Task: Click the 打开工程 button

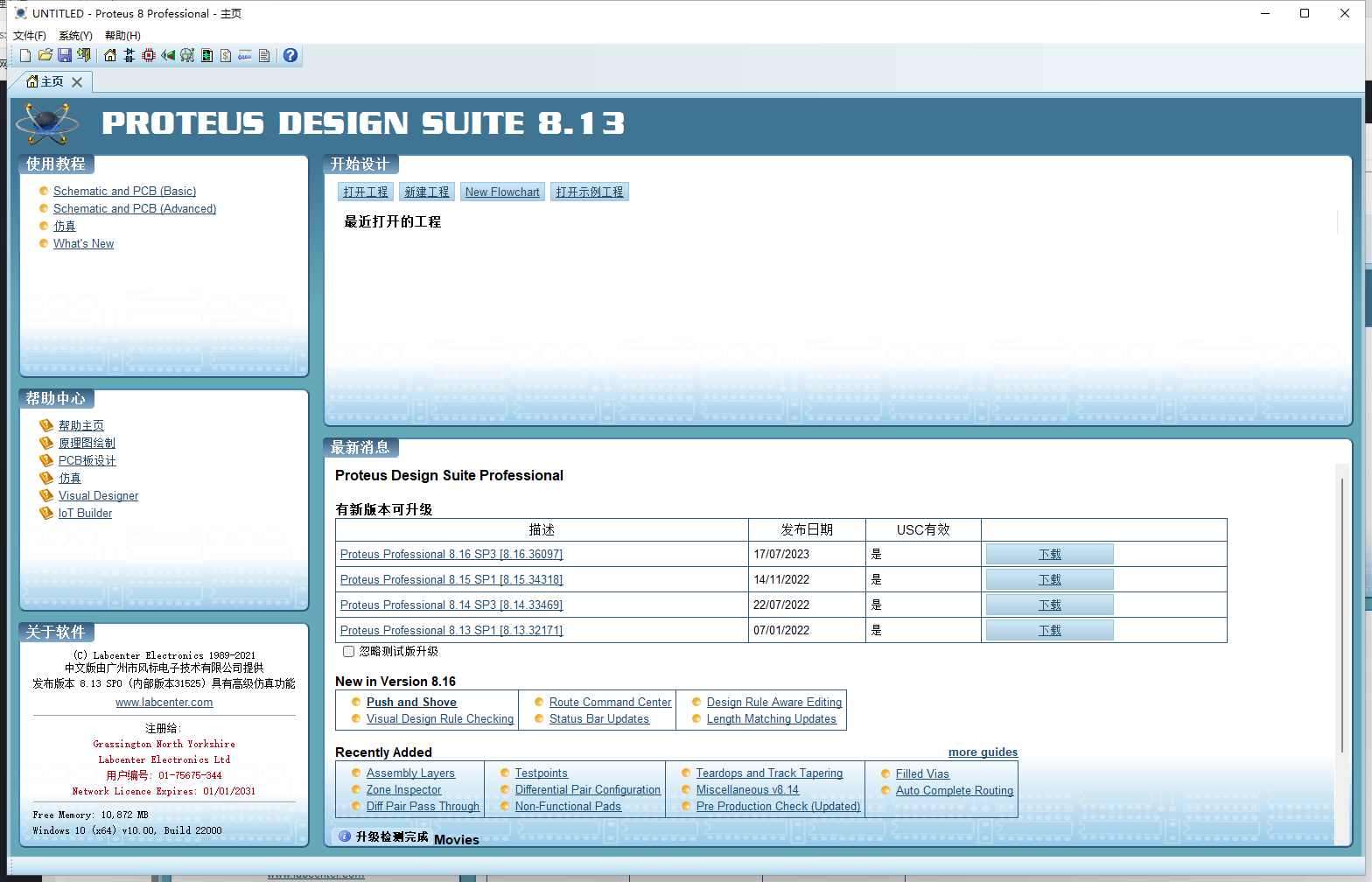Action: pyautogui.click(x=366, y=192)
